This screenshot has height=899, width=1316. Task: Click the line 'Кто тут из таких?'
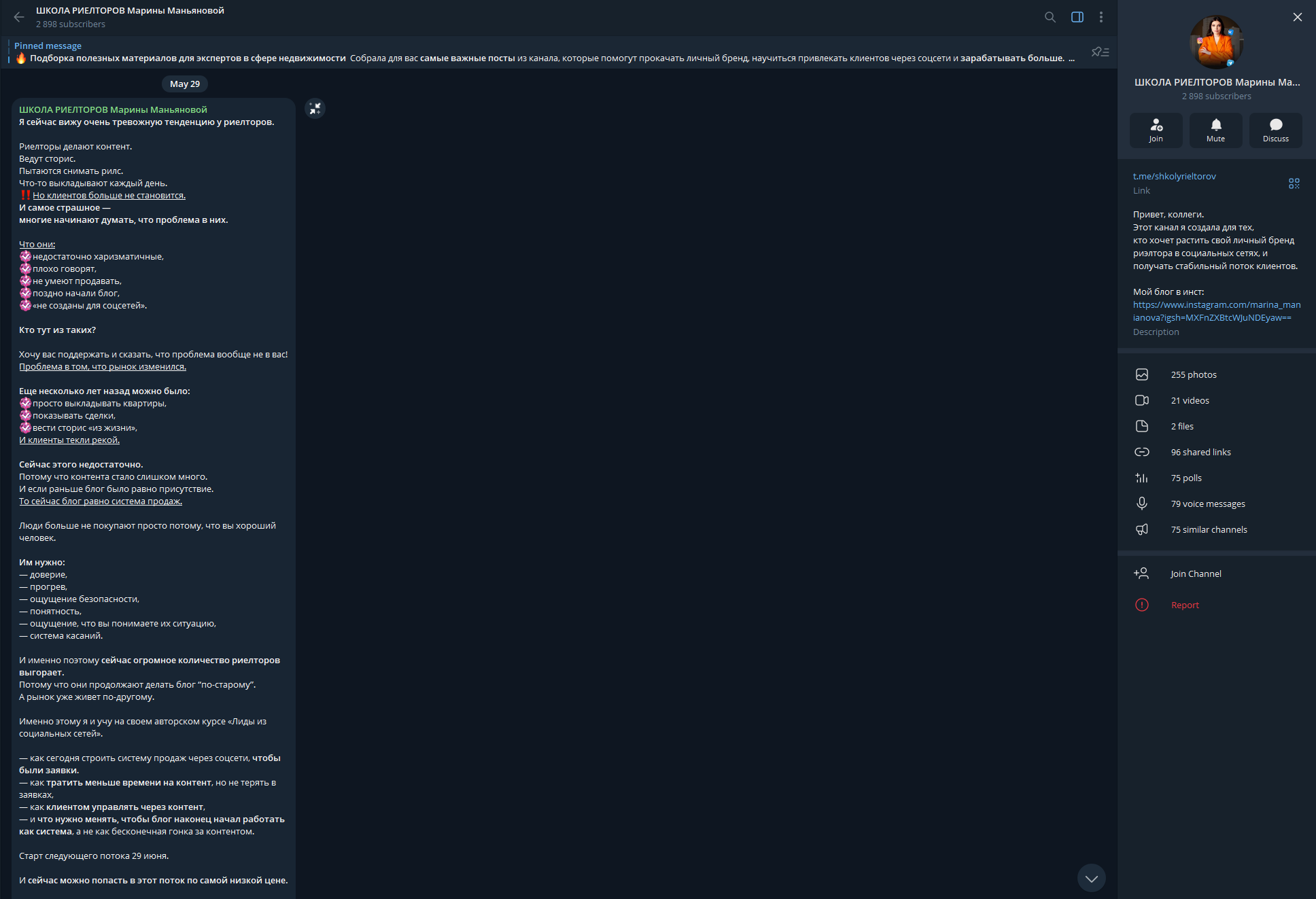(58, 330)
